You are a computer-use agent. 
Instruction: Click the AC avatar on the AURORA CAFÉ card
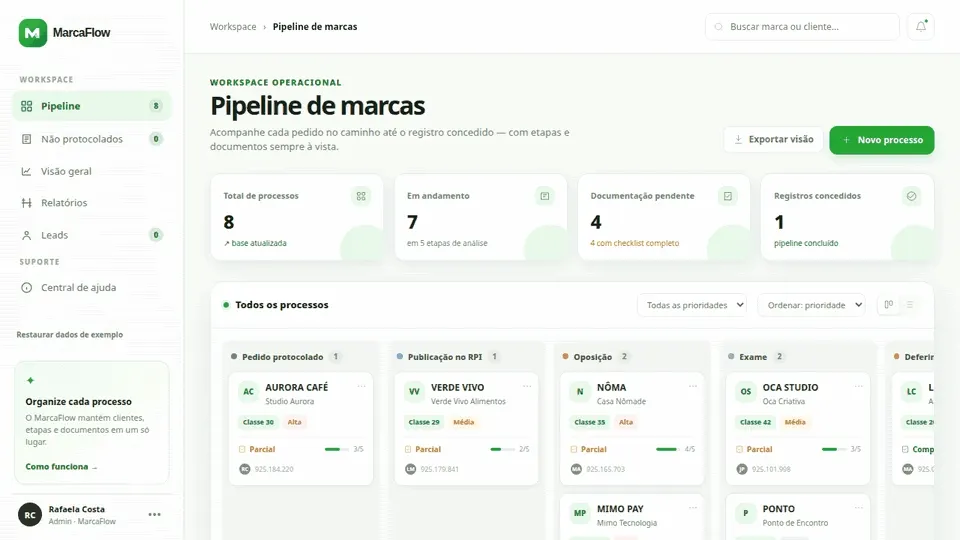(x=249, y=392)
